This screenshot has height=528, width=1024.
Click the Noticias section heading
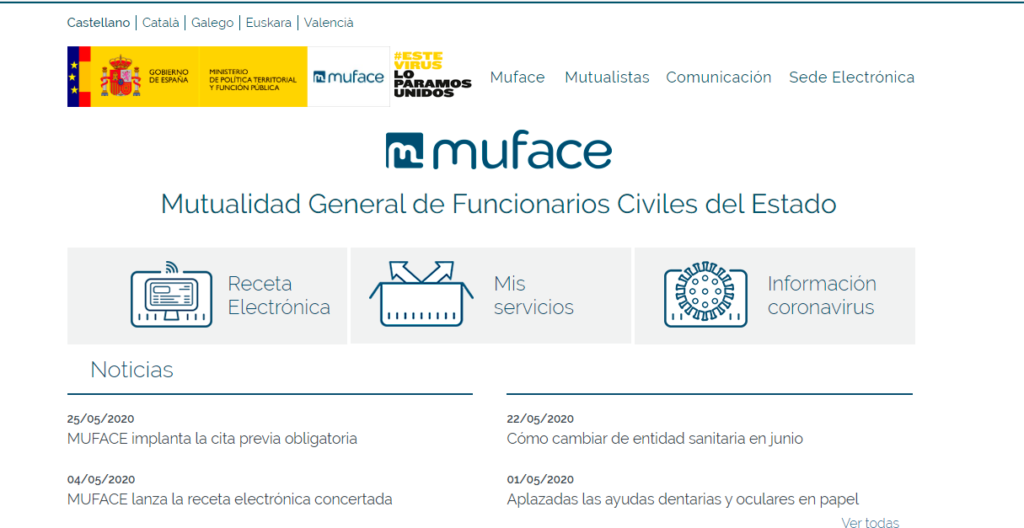pyautogui.click(x=132, y=370)
